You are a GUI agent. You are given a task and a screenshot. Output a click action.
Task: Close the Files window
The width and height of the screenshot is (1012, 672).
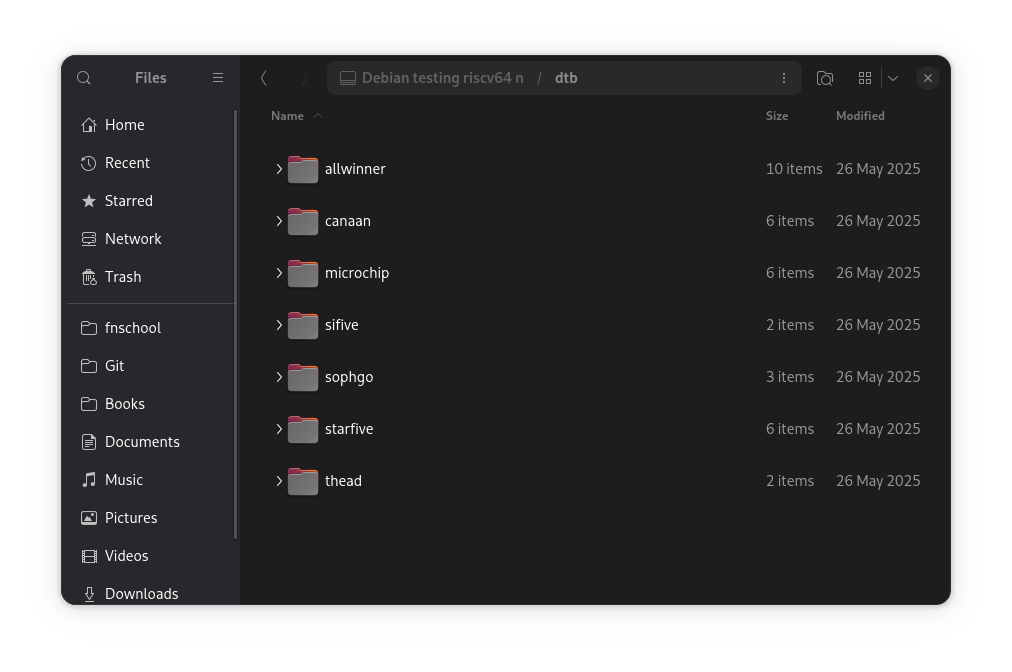tap(927, 78)
